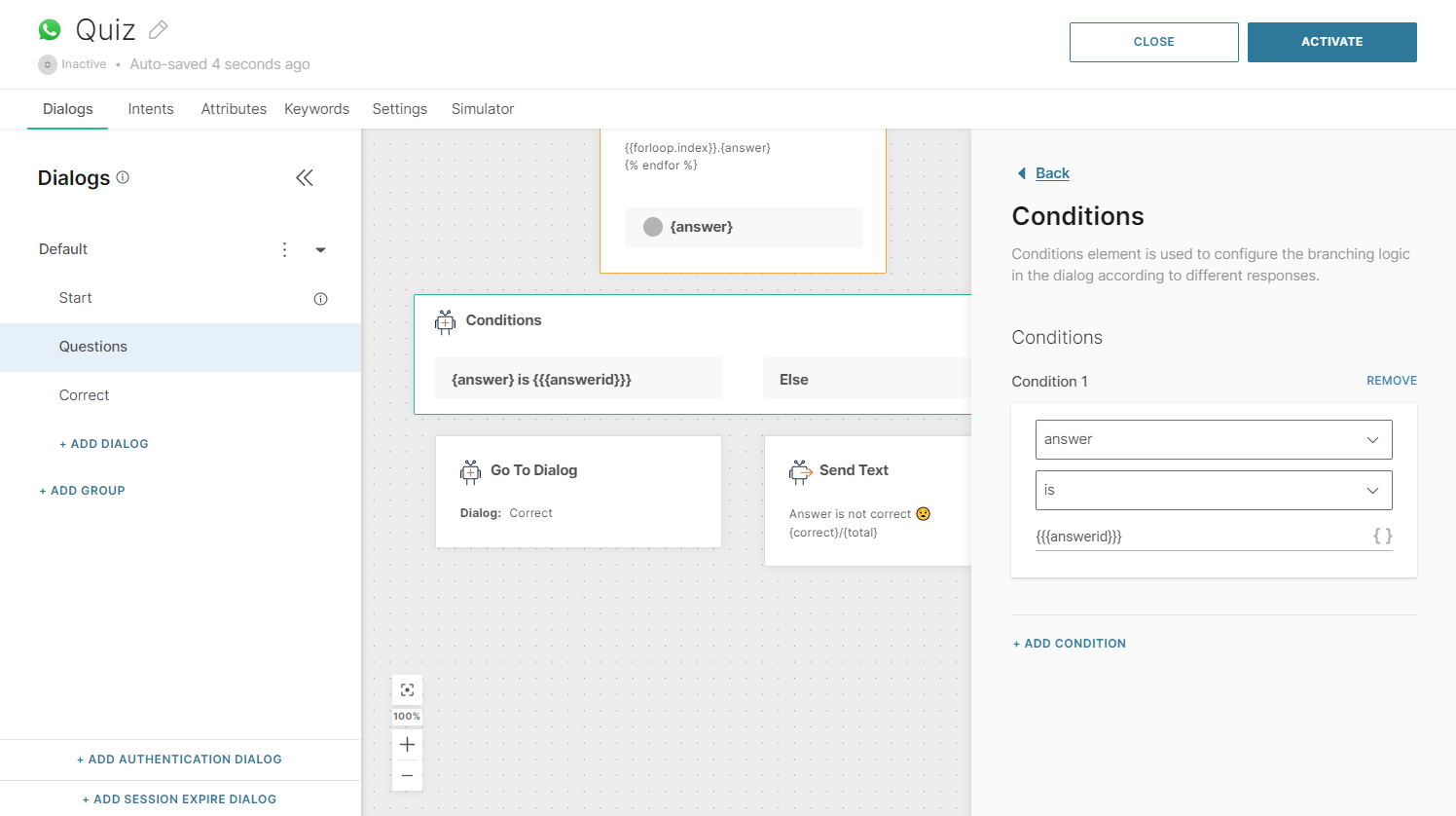
Task: Select the Correct dialog in sidebar
Action: [x=84, y=395]
